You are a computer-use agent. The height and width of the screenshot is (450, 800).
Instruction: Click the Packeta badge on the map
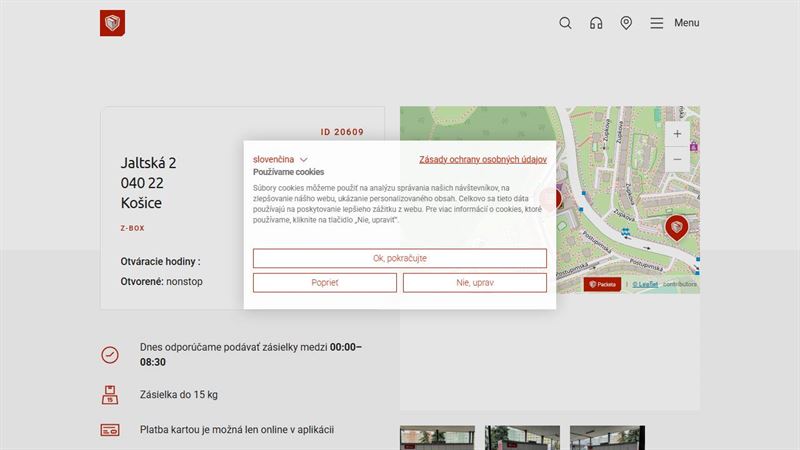coord(602,284)
